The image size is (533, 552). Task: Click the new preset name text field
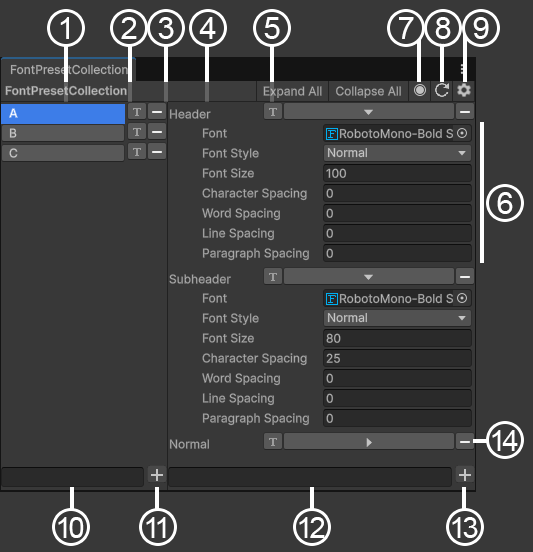tap(73, 477)
